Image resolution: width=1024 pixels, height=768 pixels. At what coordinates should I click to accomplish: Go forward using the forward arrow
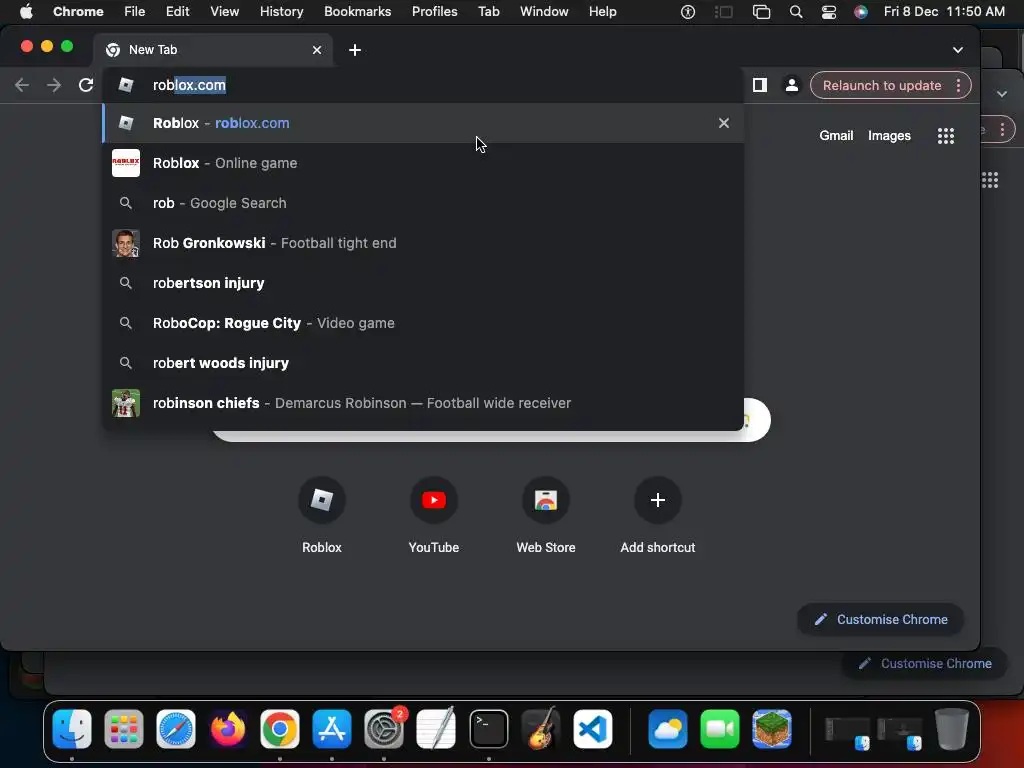coord(54,85)
